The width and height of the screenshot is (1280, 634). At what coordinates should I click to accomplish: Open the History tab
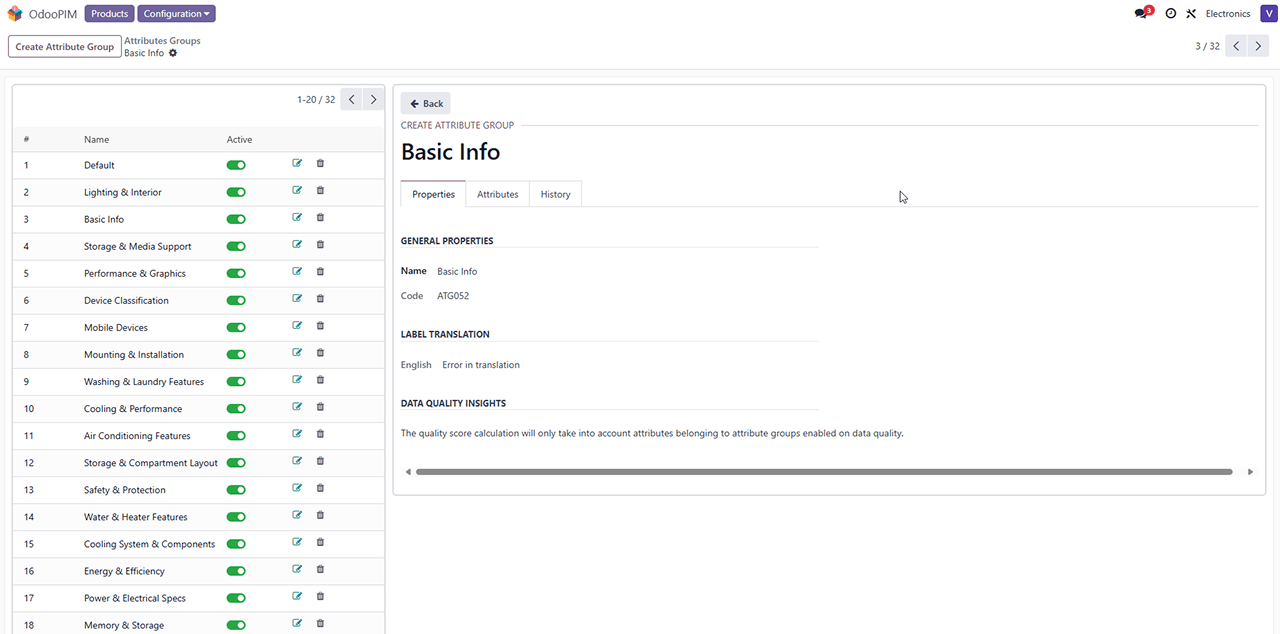coord(555,194)
